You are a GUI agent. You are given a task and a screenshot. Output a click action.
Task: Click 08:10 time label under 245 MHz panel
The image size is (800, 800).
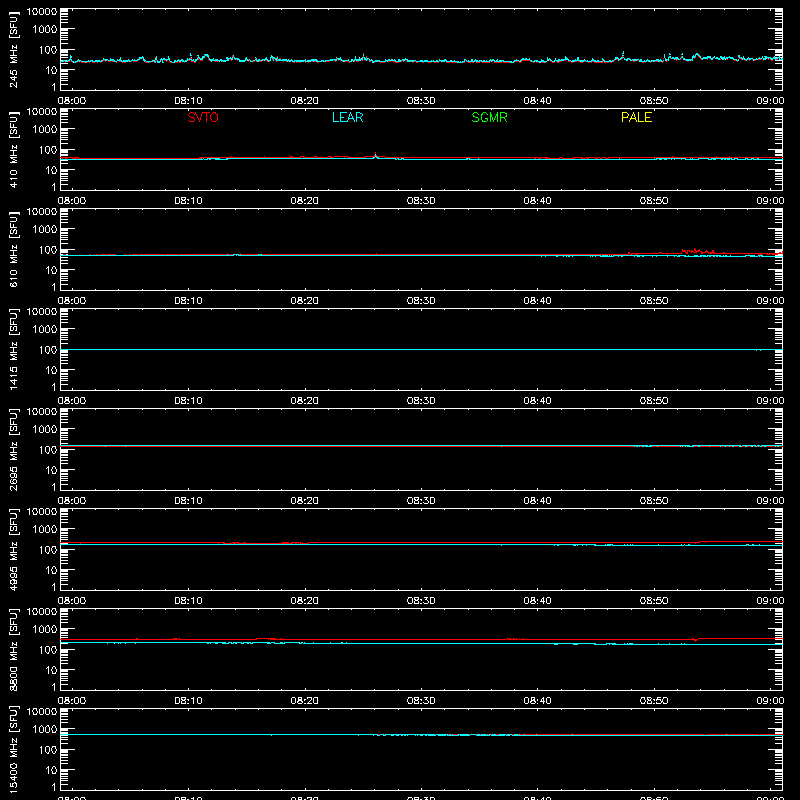(x=188, y=101)
